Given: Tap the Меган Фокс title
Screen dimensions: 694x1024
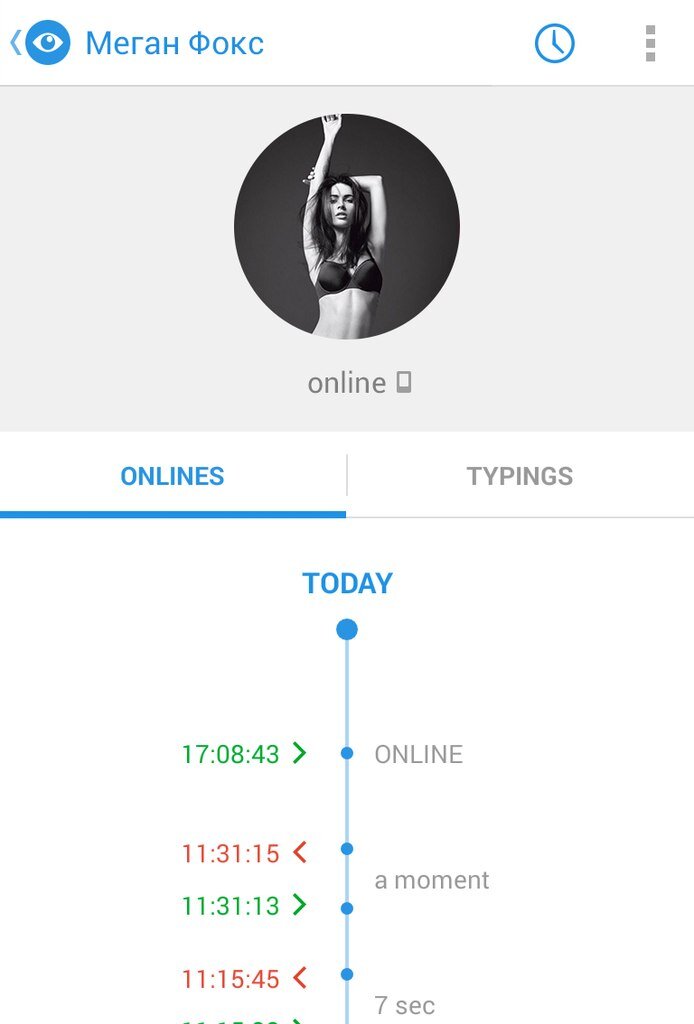Looking at the screenshot, I should coord(175,43).
